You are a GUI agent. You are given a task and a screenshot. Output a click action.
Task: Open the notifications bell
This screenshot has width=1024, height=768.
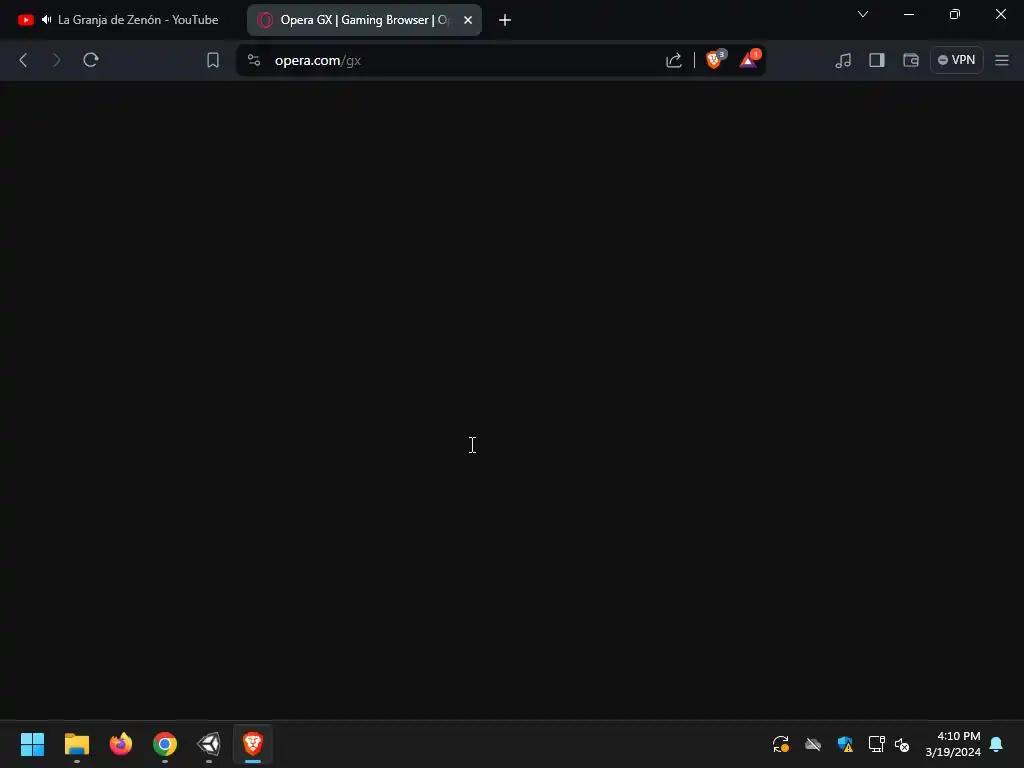997,744
